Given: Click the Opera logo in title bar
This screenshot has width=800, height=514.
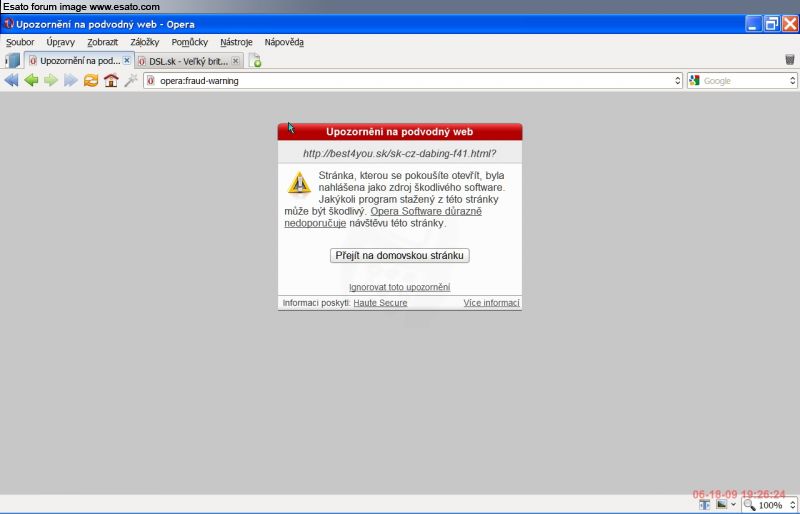Looking at the screenshot, I should pos(9,24).
